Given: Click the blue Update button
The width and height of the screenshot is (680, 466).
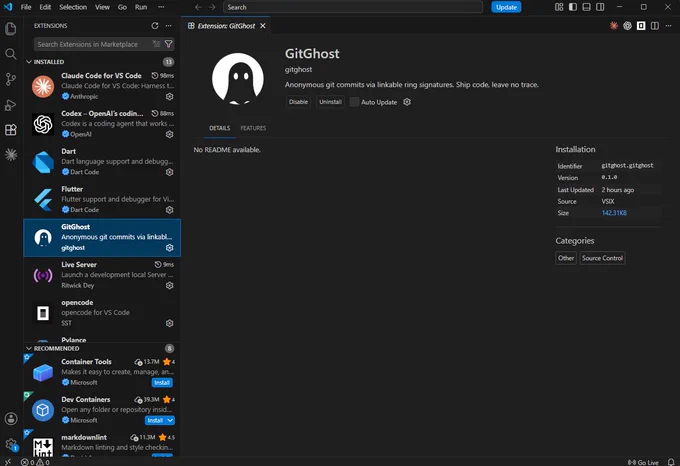Looking at the screenshot, I should [506, 7].
